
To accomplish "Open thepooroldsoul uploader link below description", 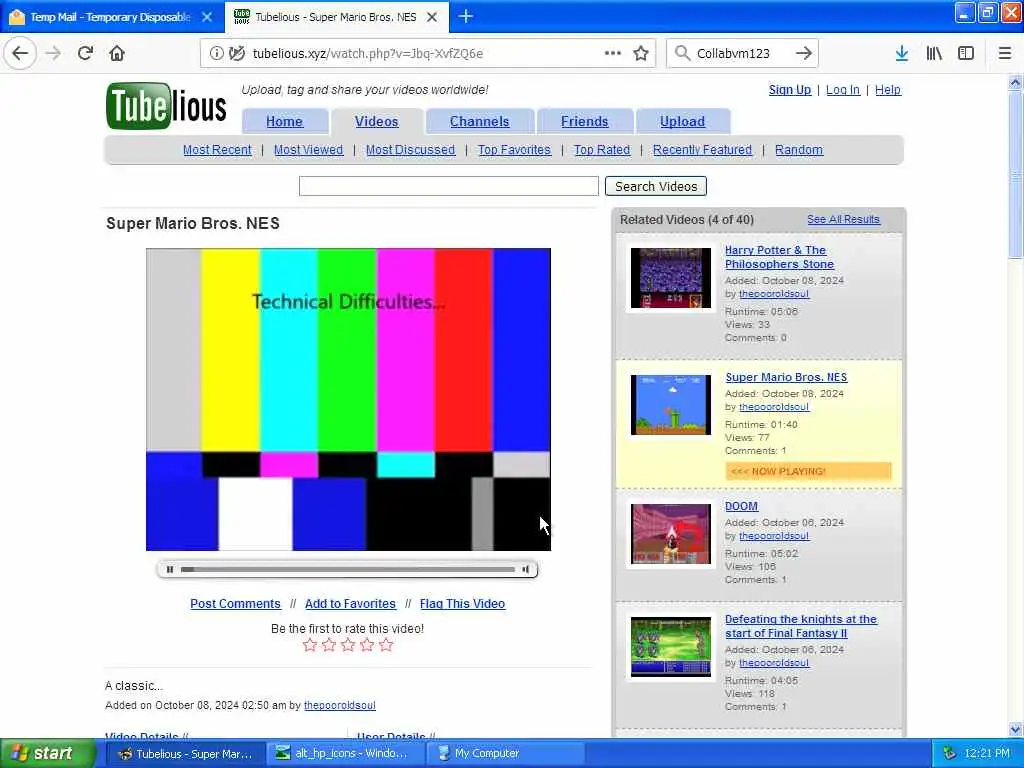I will [340, 705].
